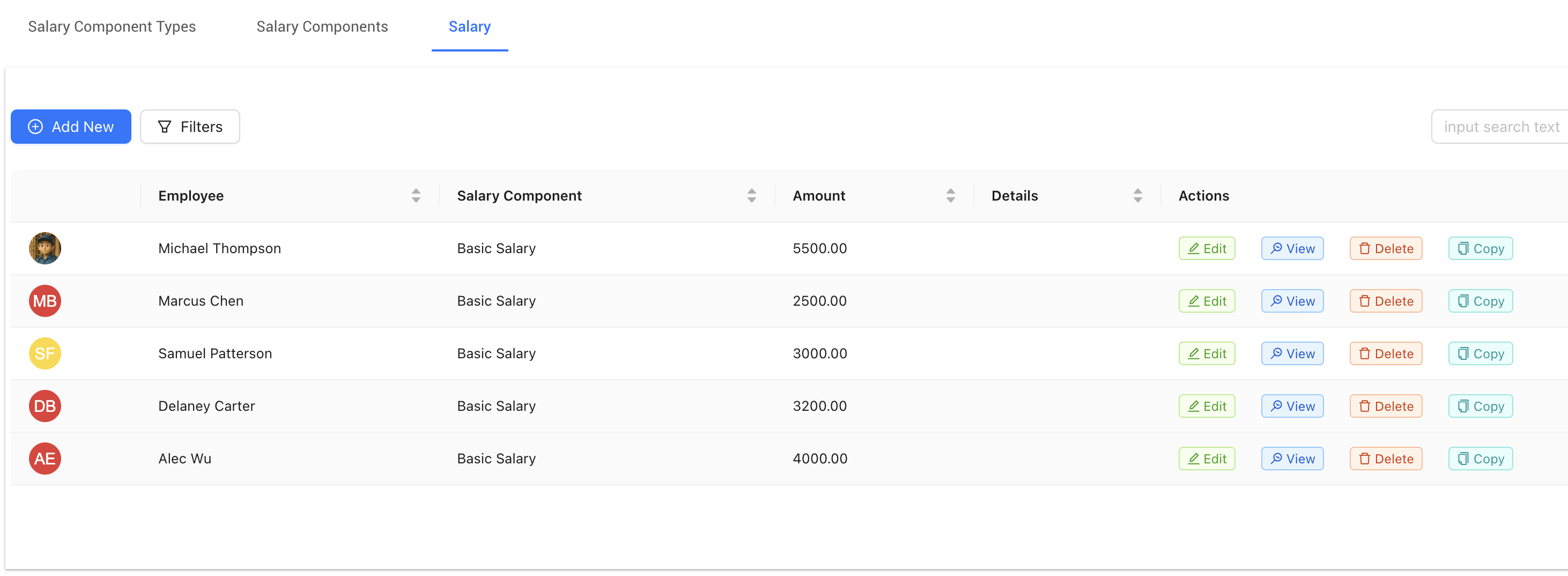Click the Delete trash icon for Samuel Patterson

(x=1364, y=353)
